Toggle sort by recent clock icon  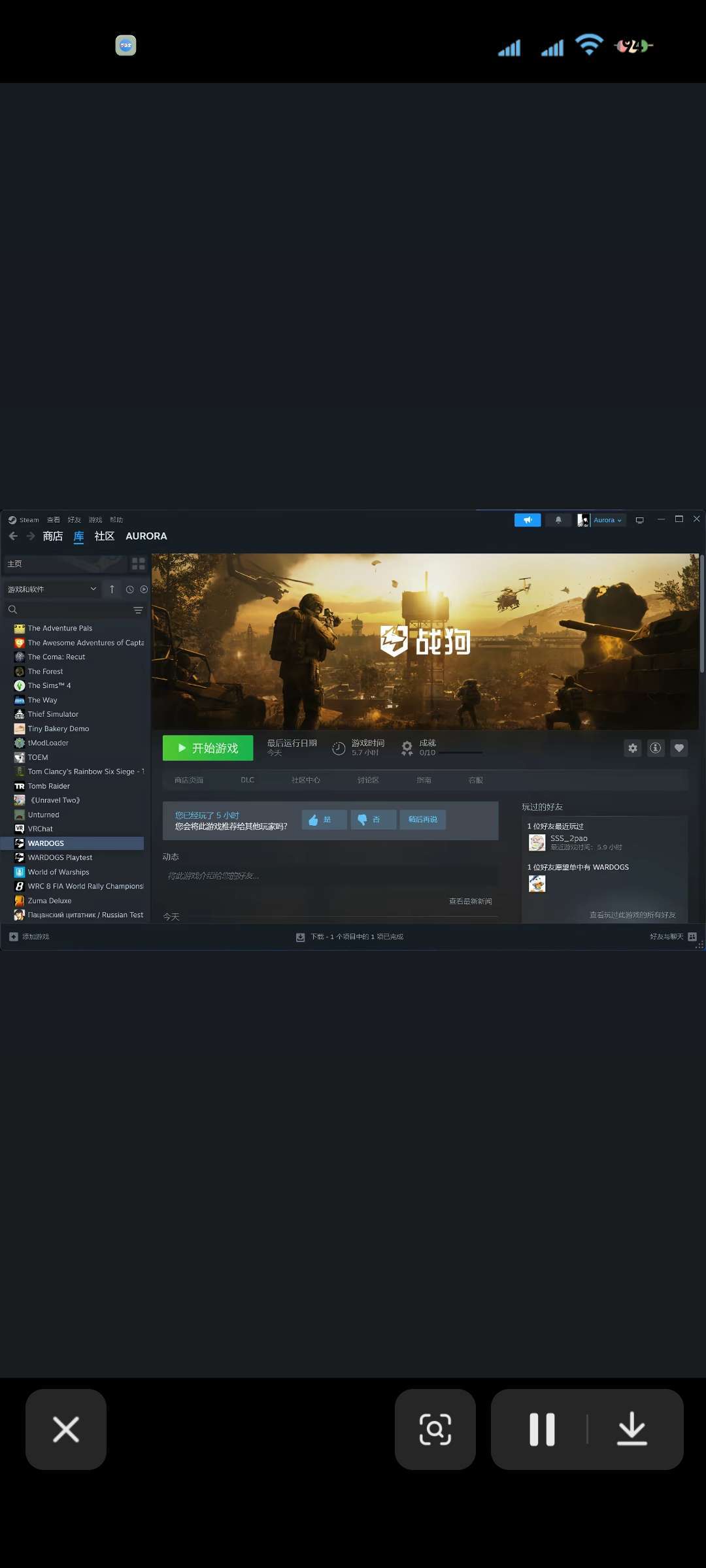coord(129,589)
